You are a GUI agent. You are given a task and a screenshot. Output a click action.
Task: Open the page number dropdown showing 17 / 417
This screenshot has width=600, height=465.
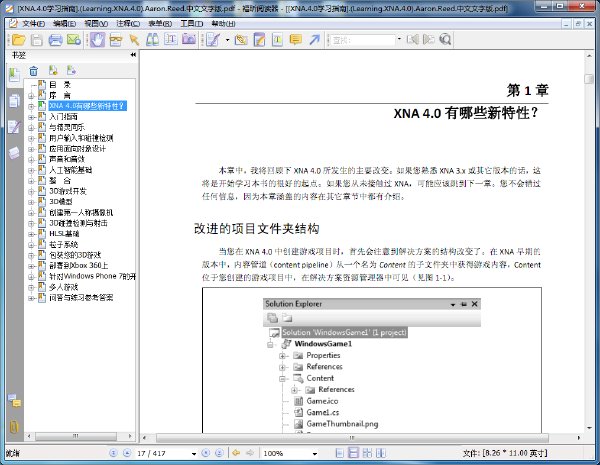(x=194, y=454)
